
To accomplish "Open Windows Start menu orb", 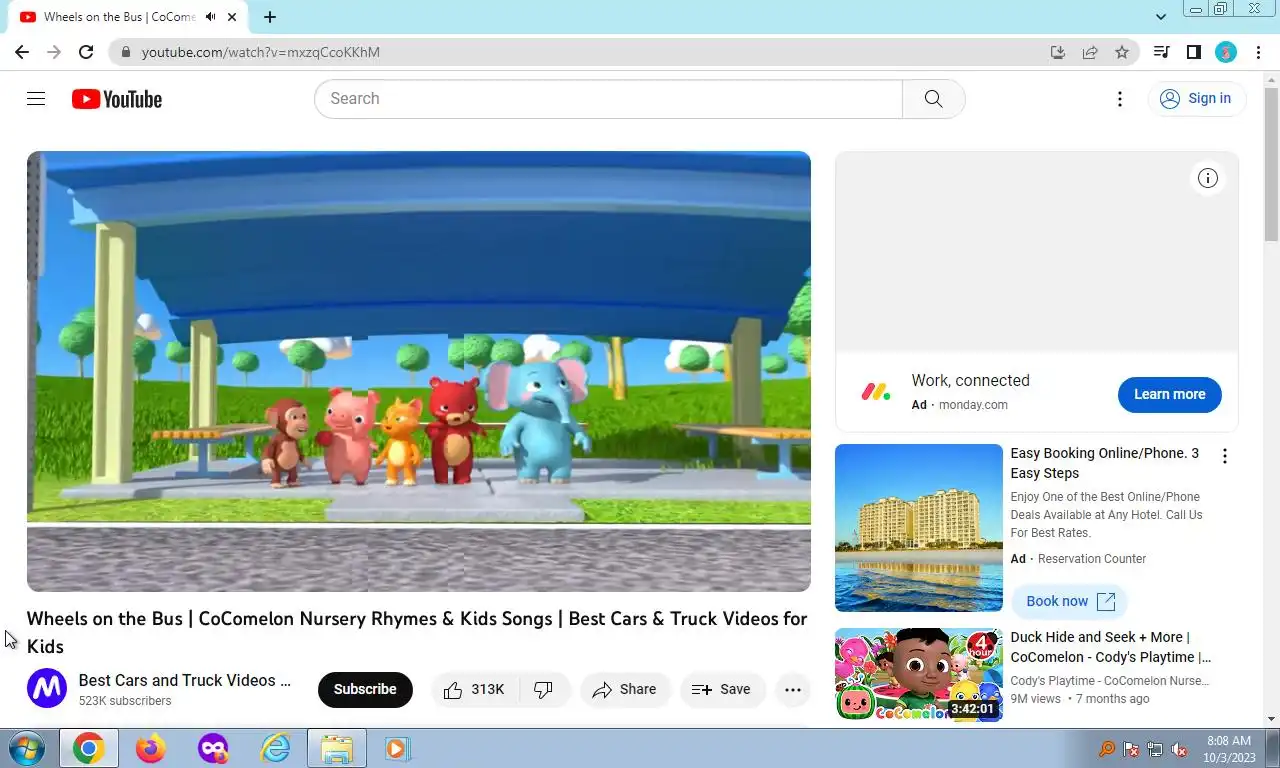I will tap(26, 748).
